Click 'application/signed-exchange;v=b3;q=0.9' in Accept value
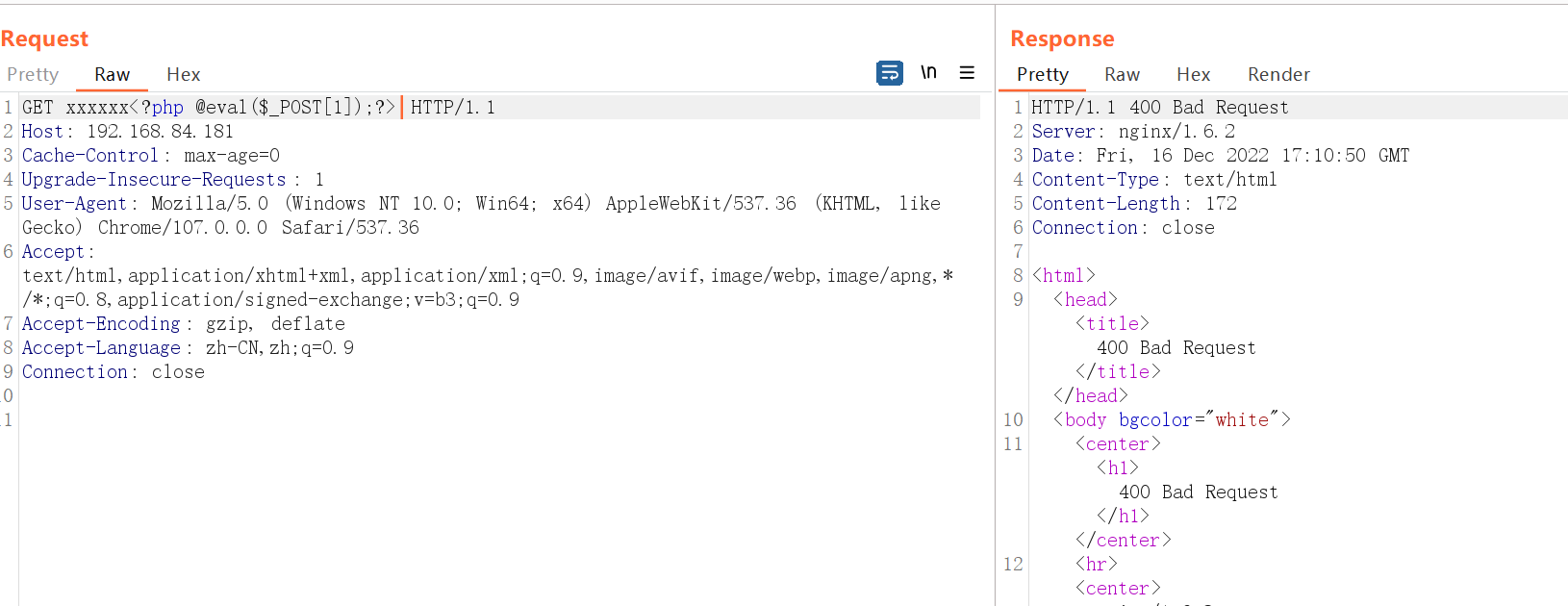The image size is (1568, 606). (318, 299)
